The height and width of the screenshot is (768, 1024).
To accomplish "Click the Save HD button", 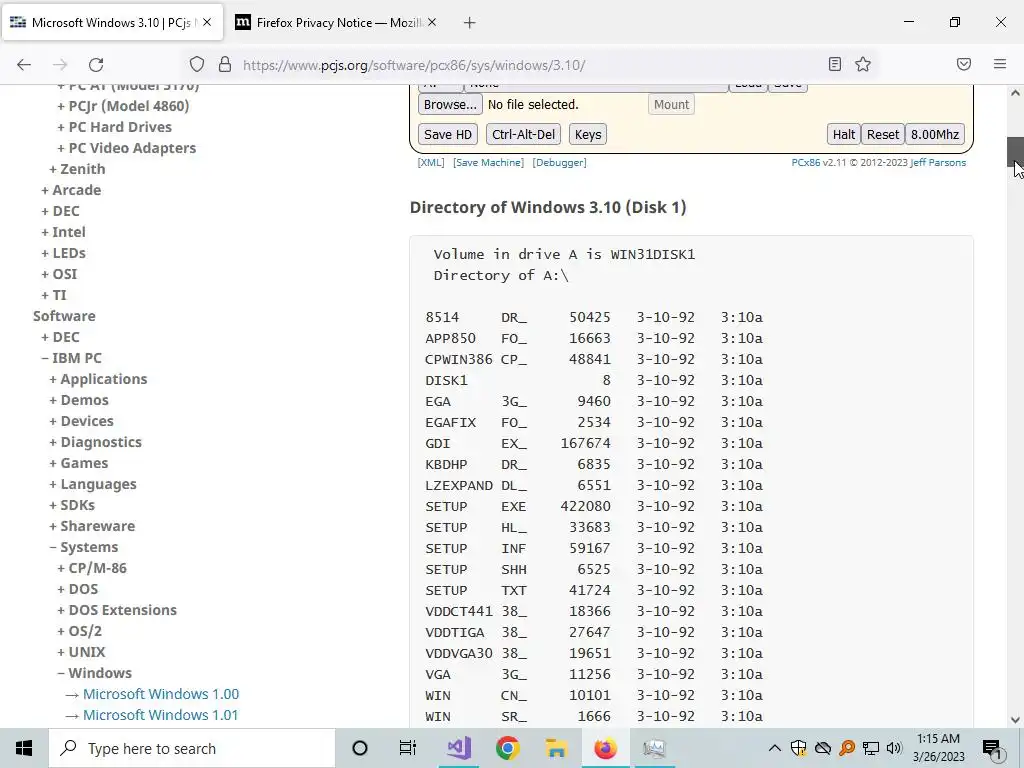I will click(447, 135).
